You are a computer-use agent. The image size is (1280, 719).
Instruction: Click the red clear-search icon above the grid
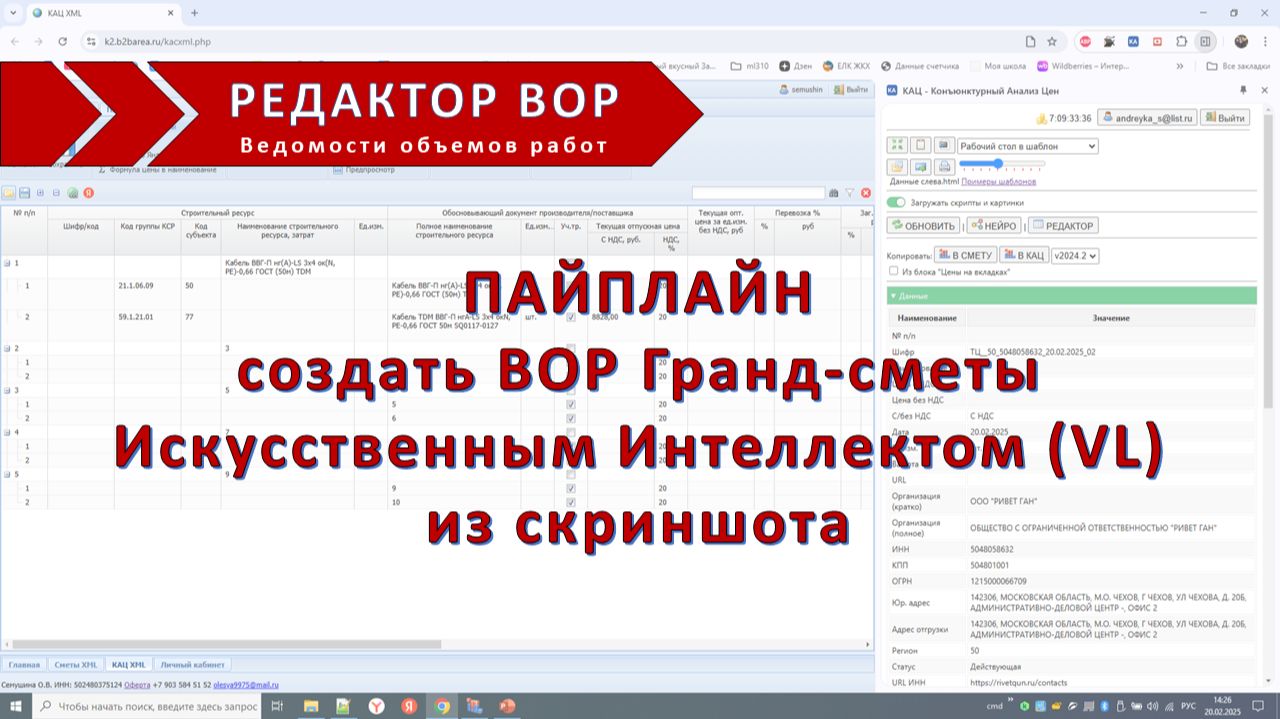pyautogui.click(x=866, y=193)
